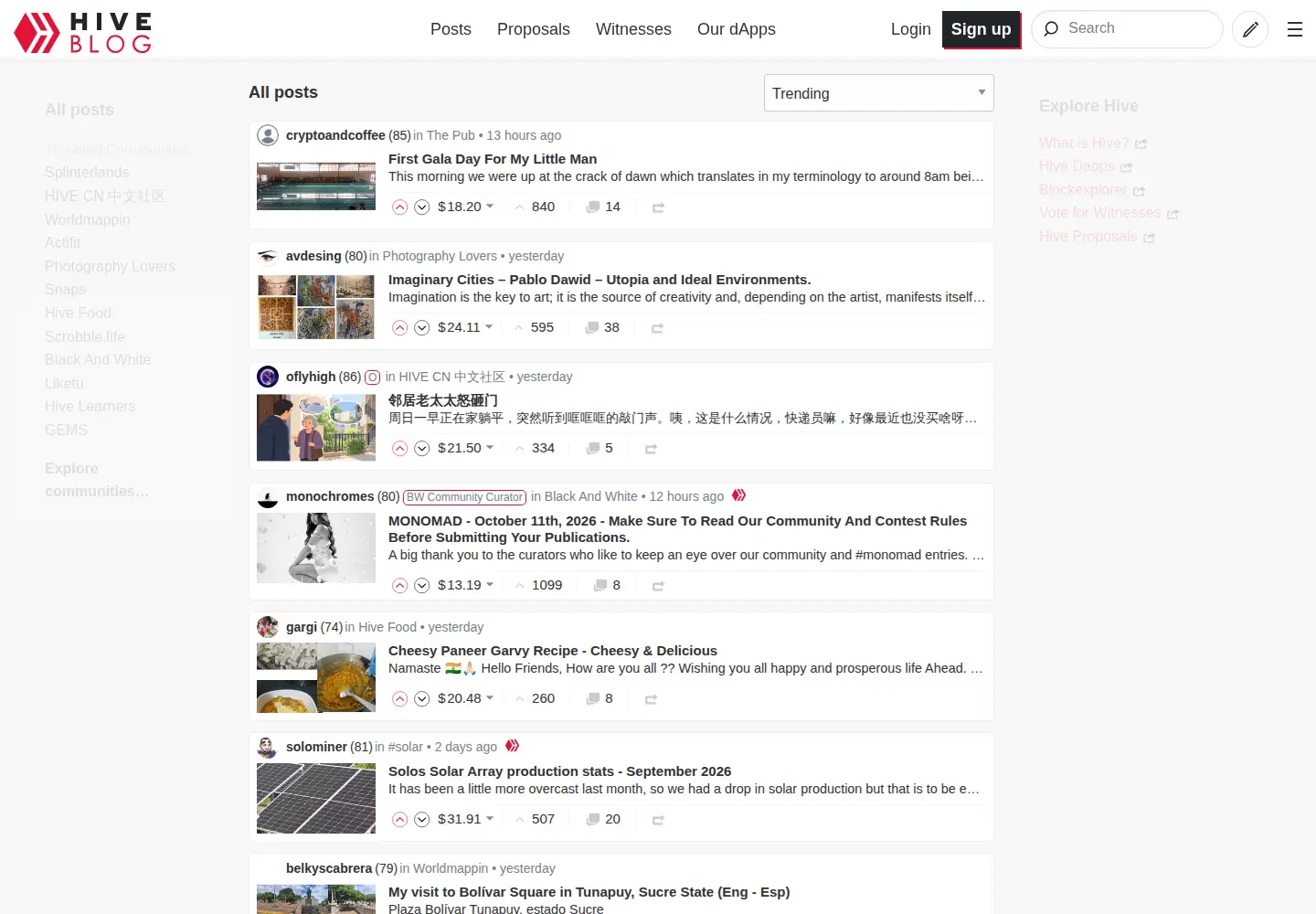Click Explore communities link
The image size is (1316, 914).
tap(97, 480)
